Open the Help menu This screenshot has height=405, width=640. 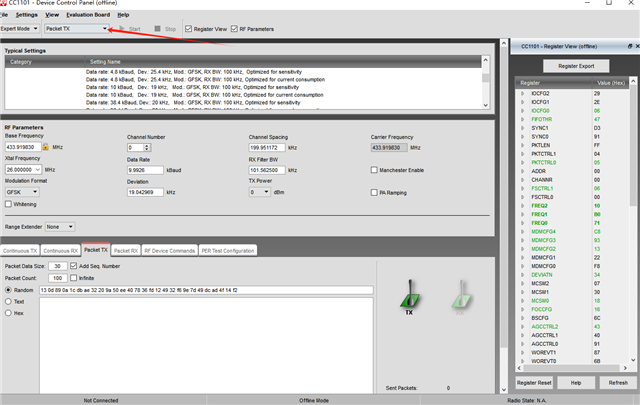[x=123, y=15]
